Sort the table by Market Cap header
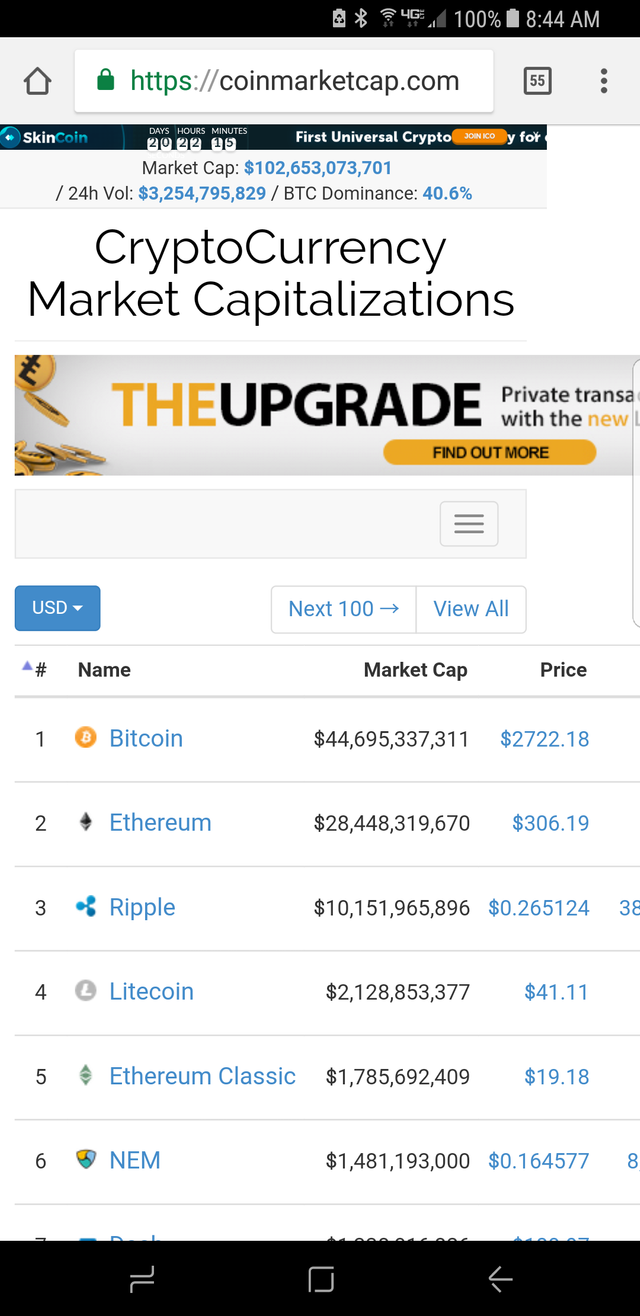 415,670
